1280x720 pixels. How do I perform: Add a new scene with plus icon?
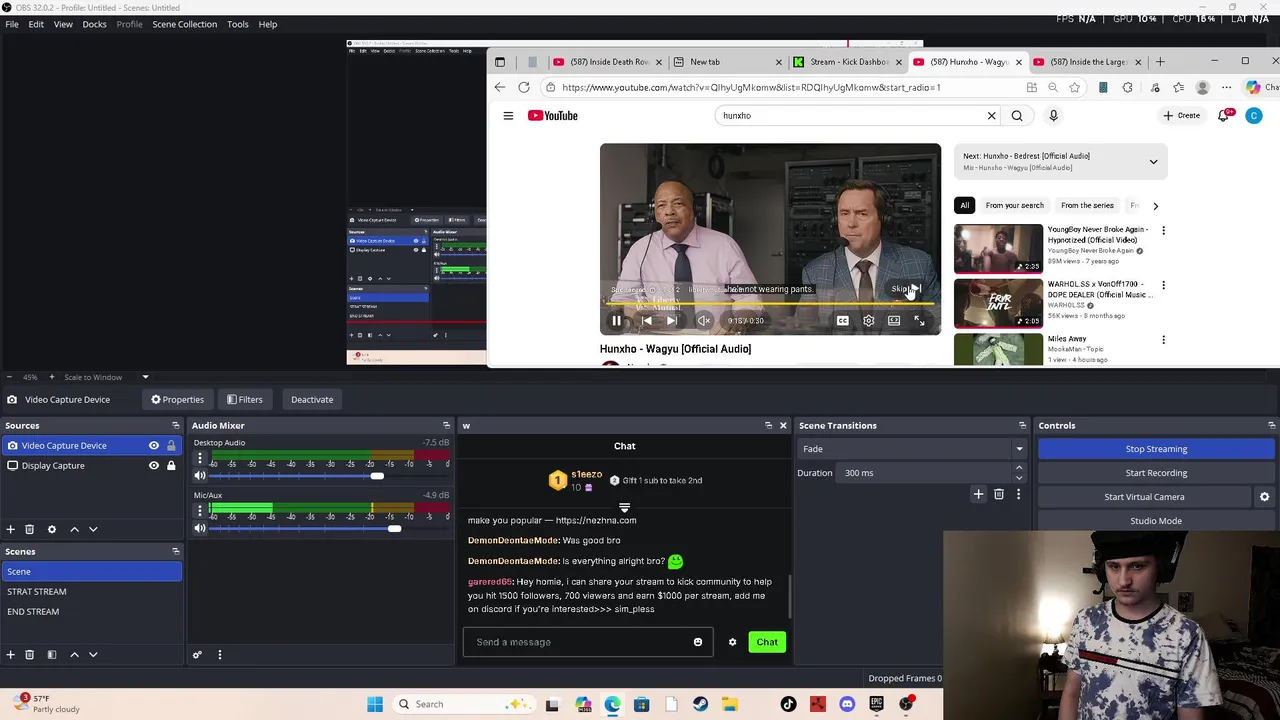point(11,655)
